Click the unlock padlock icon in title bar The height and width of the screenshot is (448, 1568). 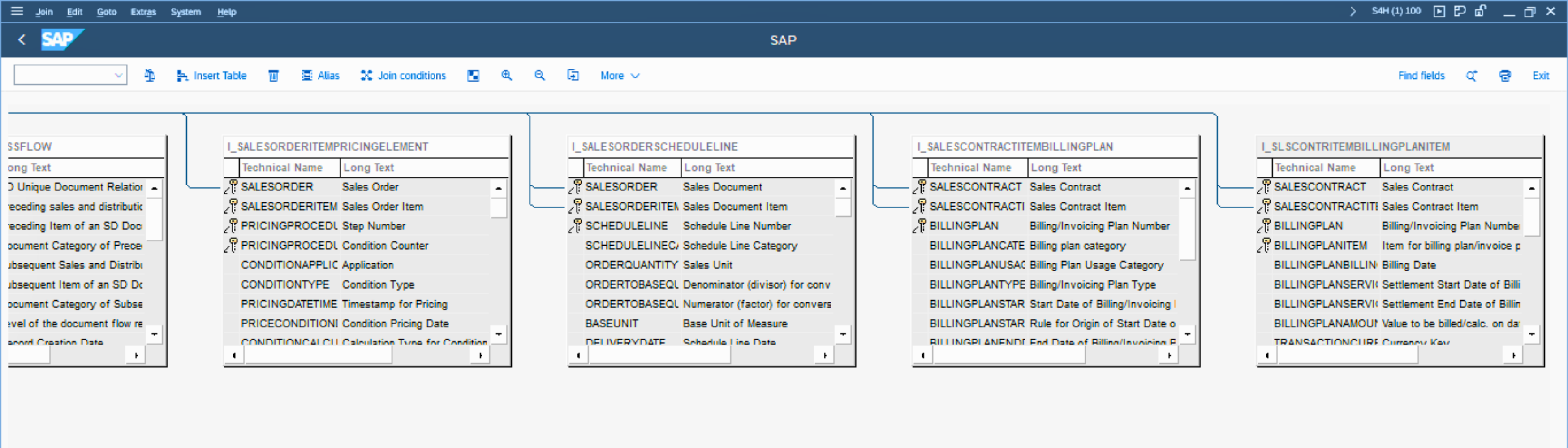click(x=1480, y=11)
